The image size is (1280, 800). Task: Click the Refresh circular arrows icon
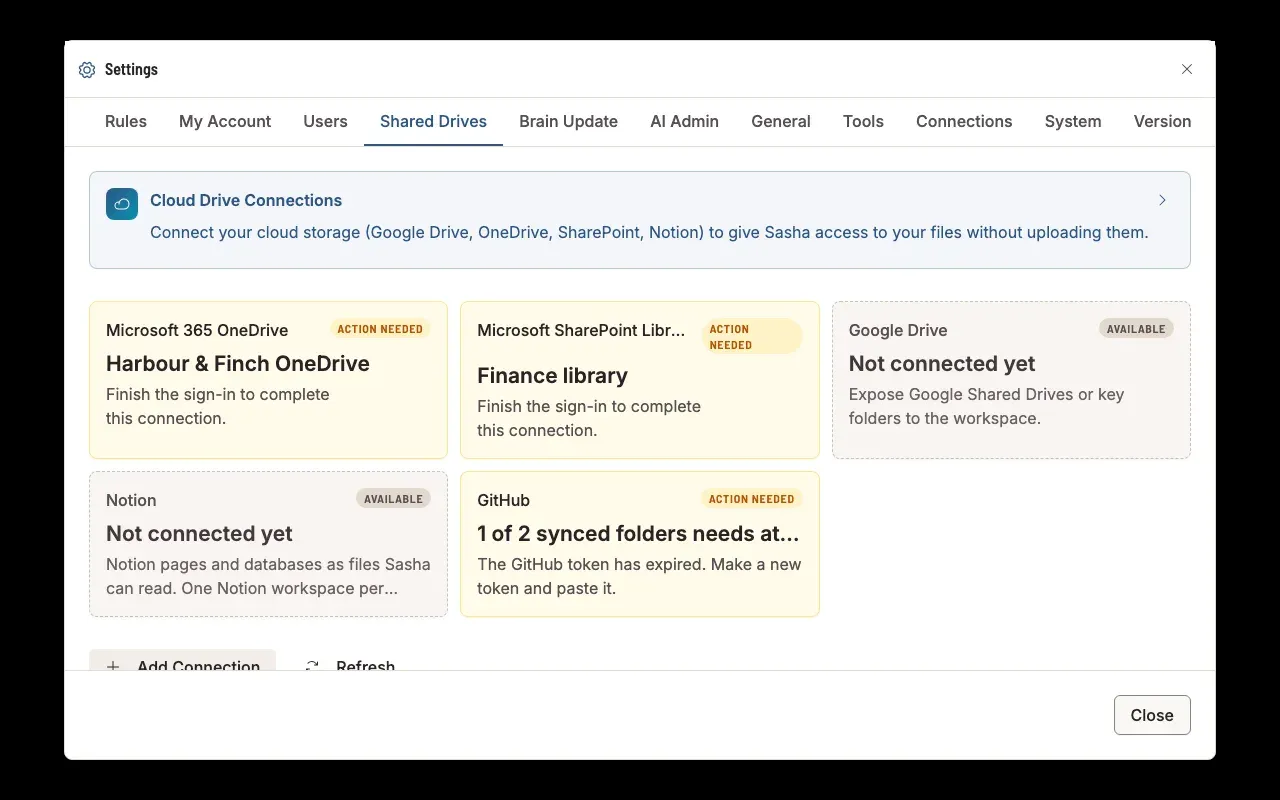coord(312,666)
